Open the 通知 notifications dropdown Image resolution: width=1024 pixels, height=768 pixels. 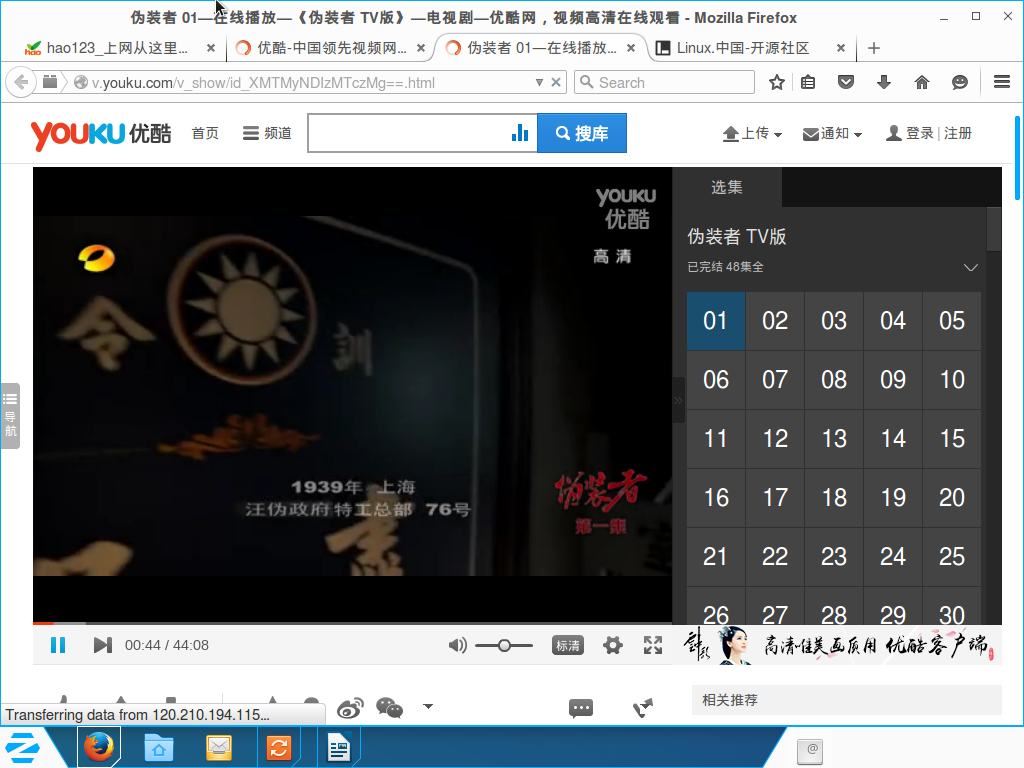coord(832,133)
